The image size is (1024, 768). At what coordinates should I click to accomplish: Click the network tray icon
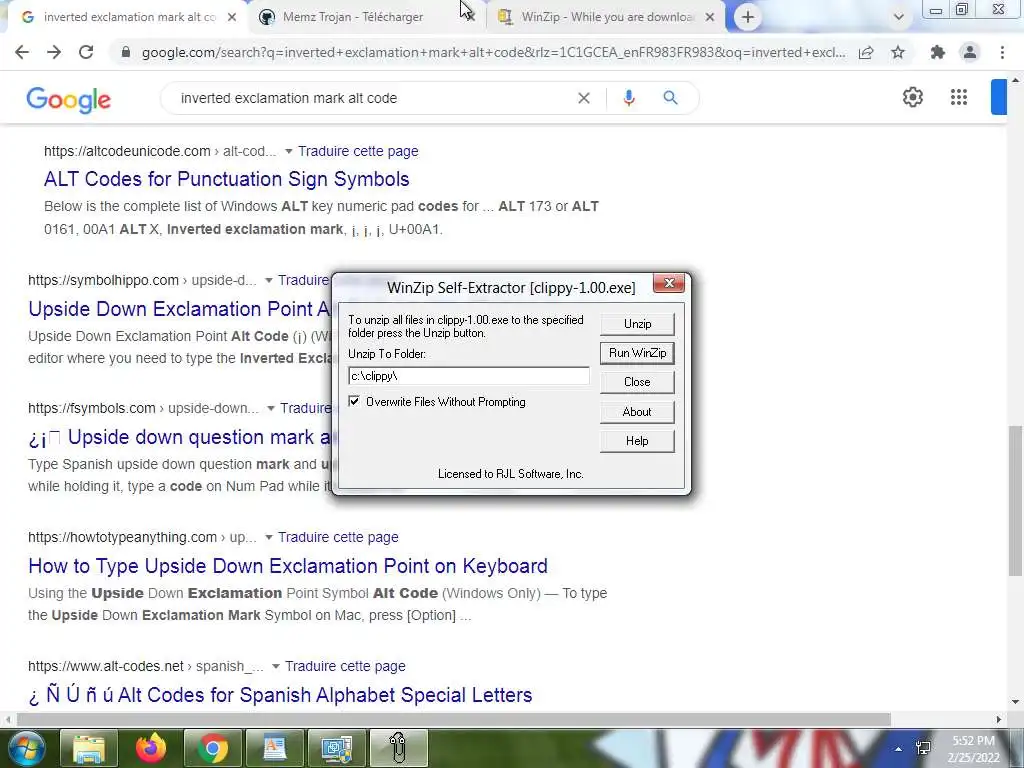click(923, 748)
